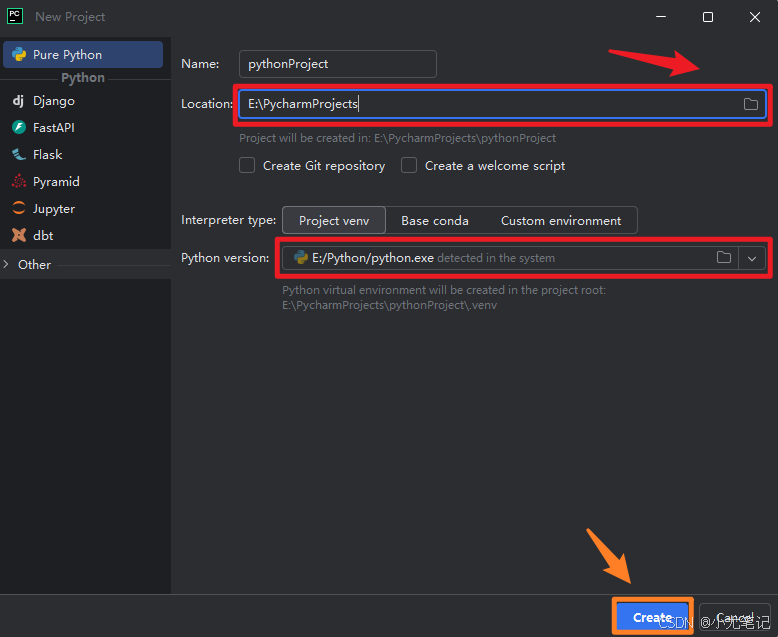Click the Cancel button
Screen dimensions: 778x637
[734, 617]
